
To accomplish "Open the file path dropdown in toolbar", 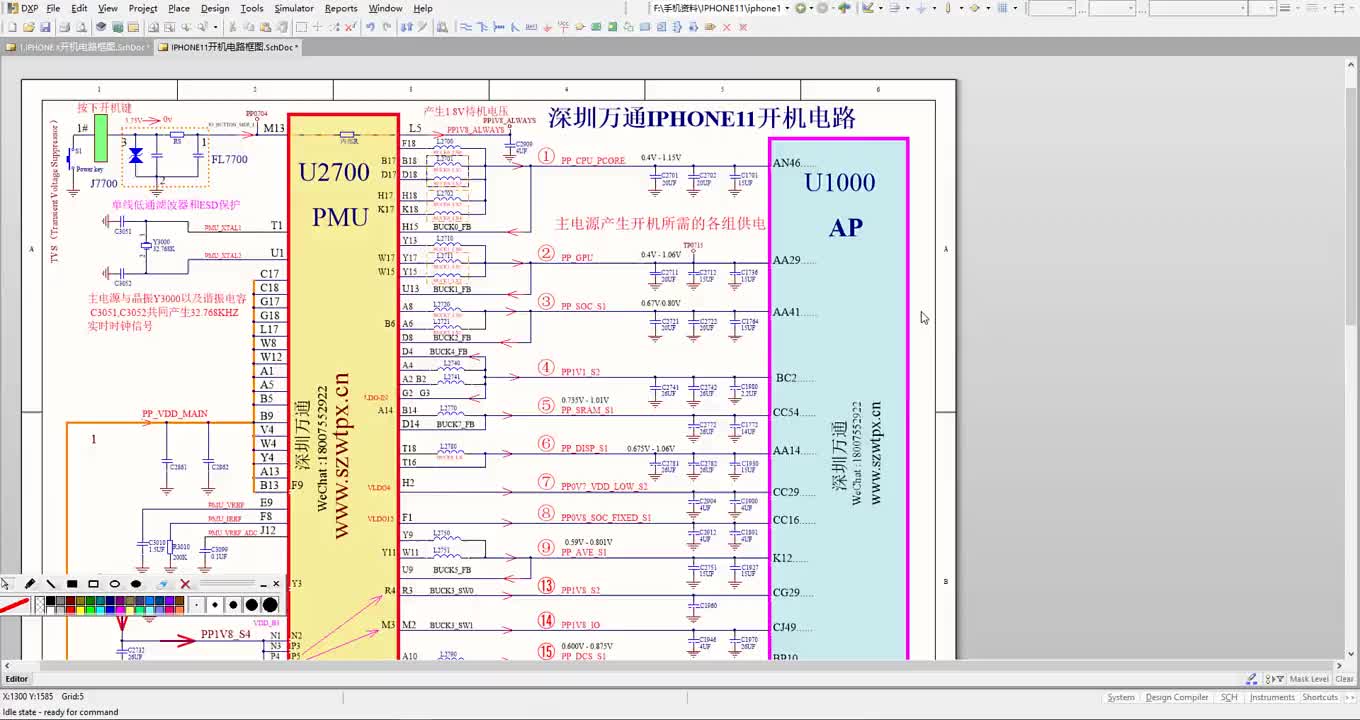I will pyautogui.click(x=787, y=8).
